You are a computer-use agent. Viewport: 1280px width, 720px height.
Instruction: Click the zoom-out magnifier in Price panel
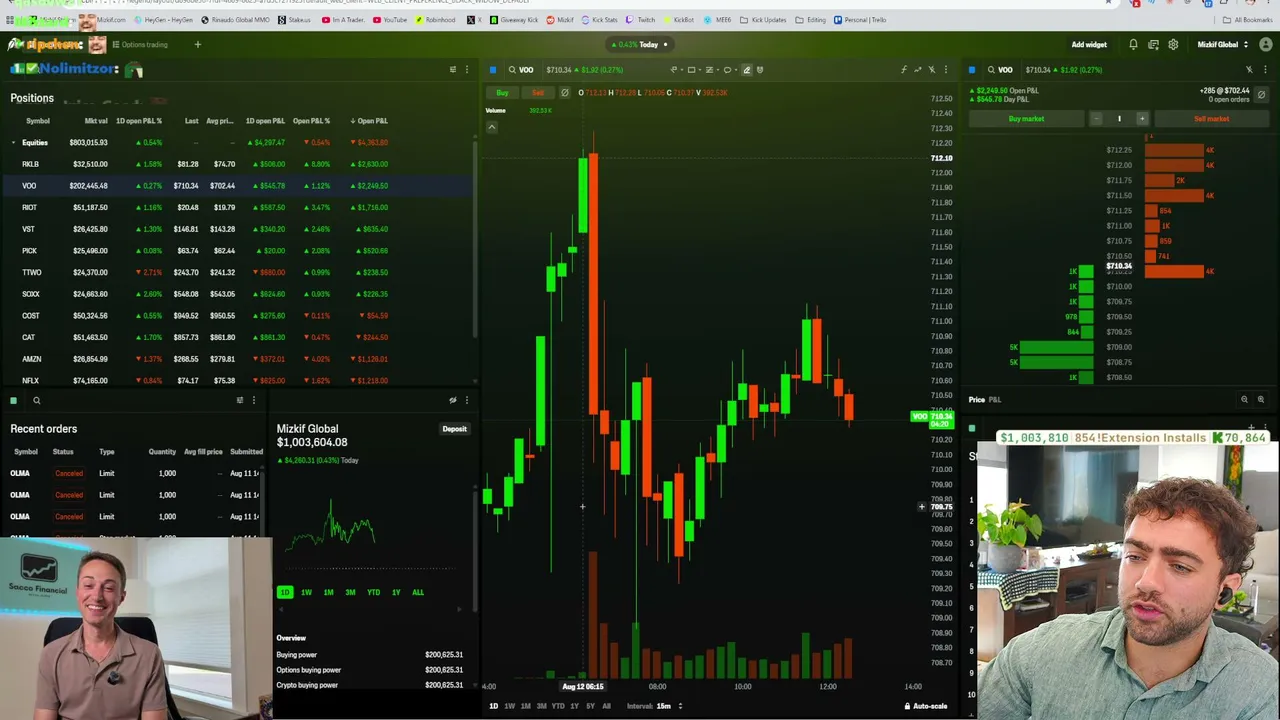[1244, 400]
